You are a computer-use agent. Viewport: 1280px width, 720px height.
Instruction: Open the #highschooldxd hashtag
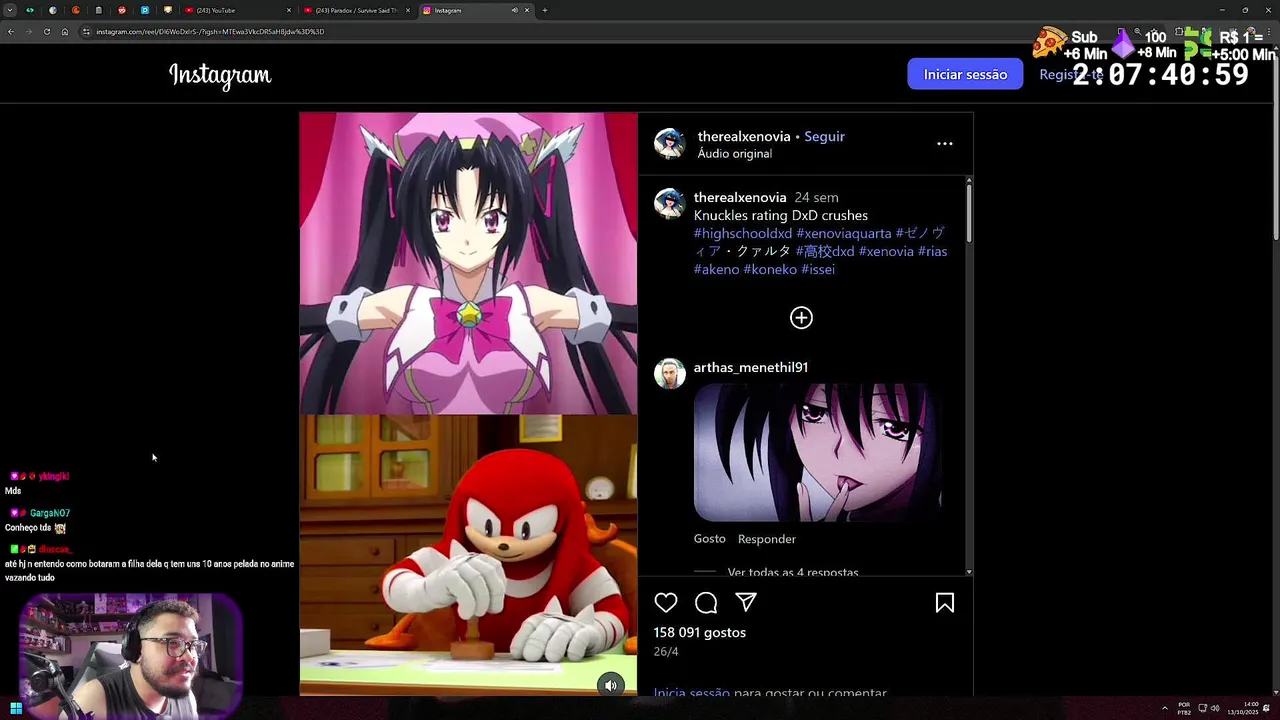(743, 233)
